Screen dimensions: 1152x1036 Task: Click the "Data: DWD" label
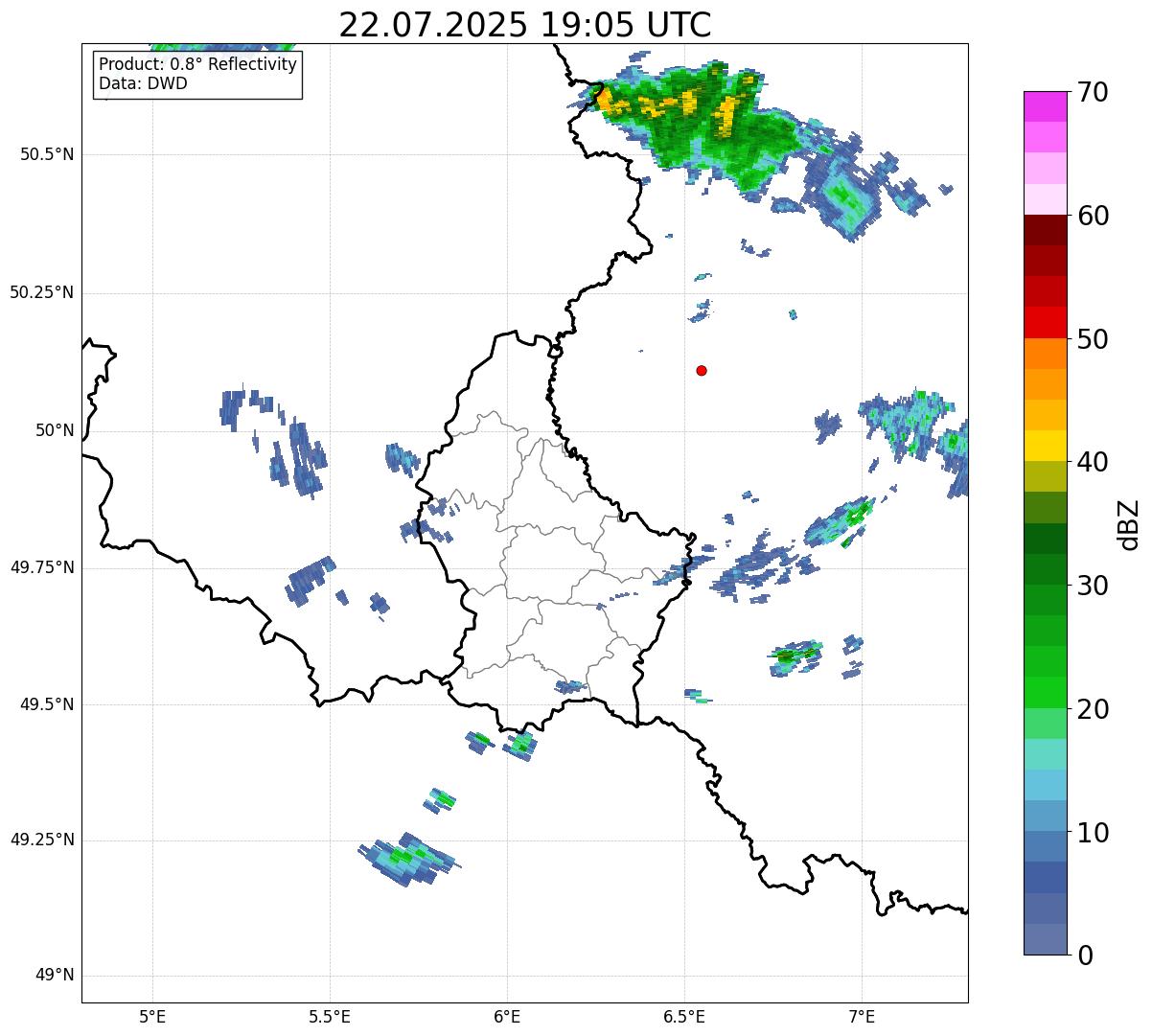143,83
